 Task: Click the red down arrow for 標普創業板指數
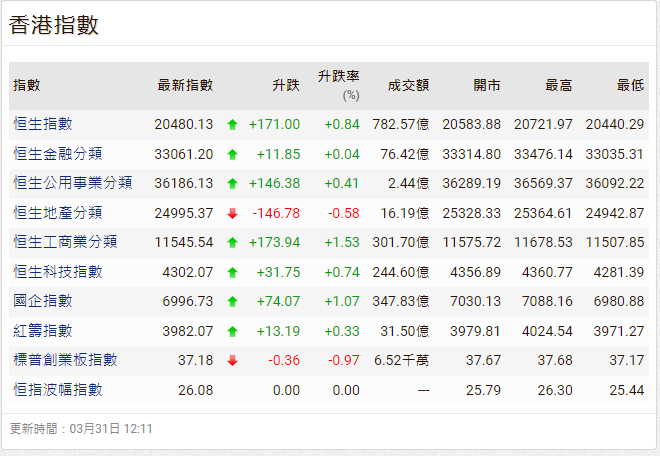coord(232,360)
